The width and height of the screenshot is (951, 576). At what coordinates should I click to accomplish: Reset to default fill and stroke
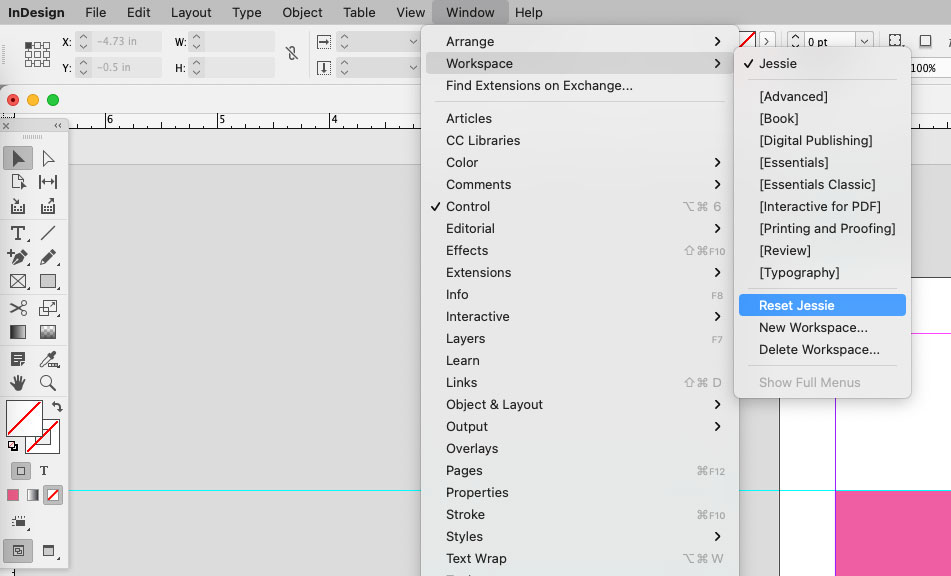point(13,446)
